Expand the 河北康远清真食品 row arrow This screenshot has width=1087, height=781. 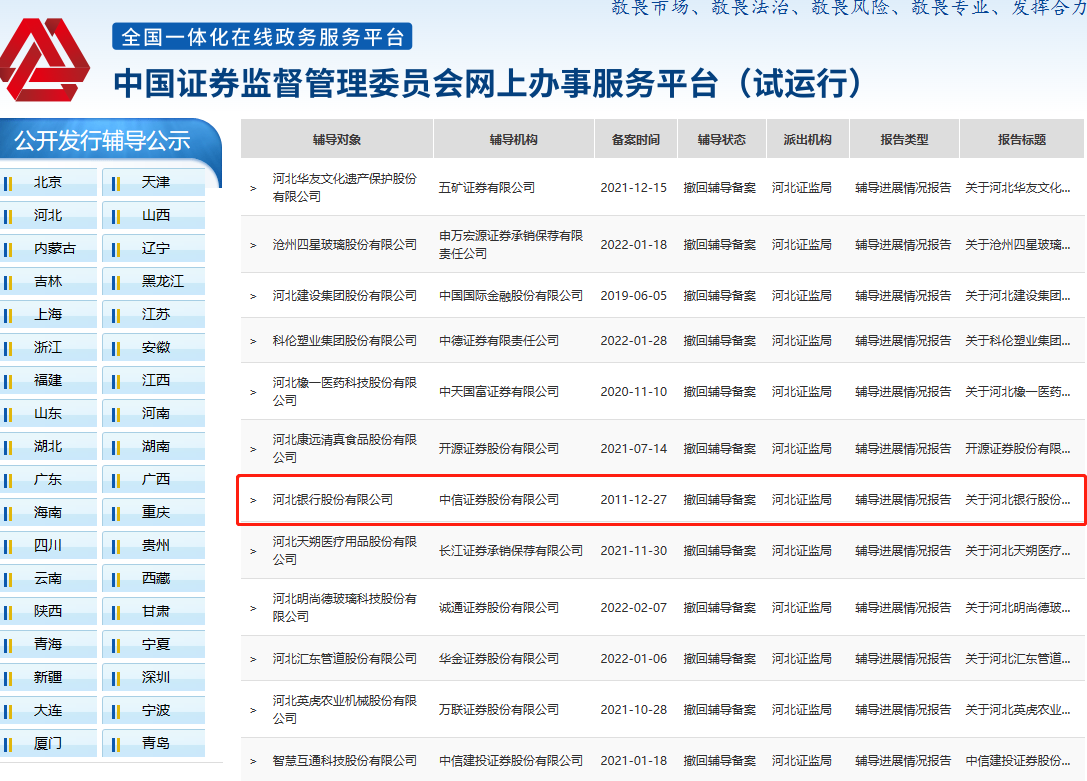pos(253,450)
